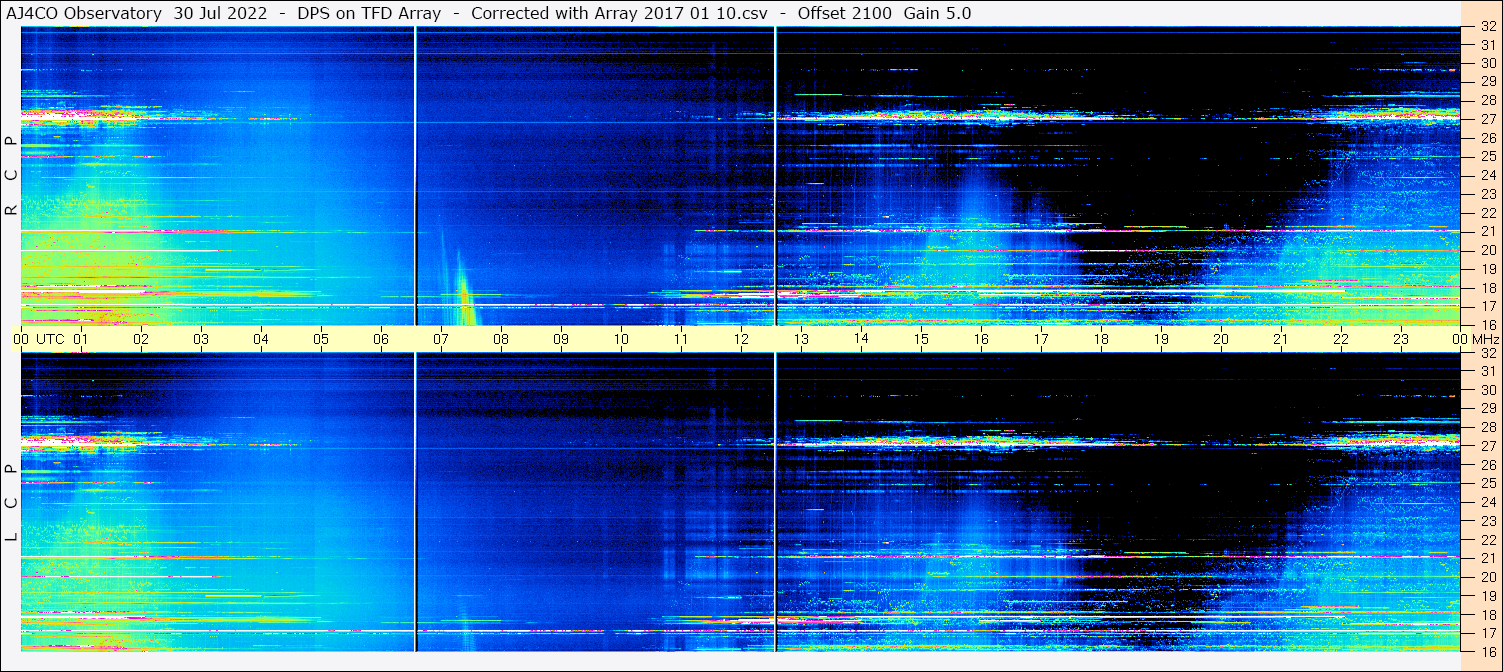Click the vertical "L C P" panel label
The width and height of the screenshot is (1503, 672).
(11, 504)
